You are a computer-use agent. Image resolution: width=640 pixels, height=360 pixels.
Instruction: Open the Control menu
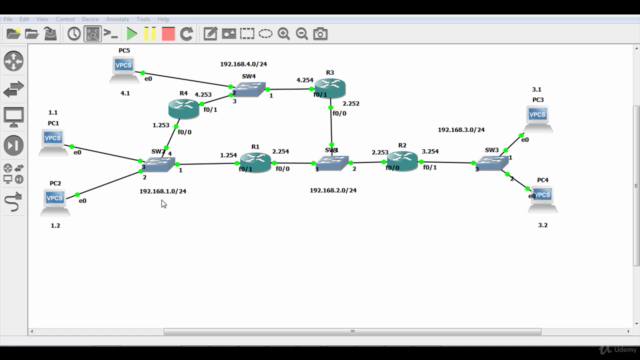pyautogui.click(x=65, y=19)
